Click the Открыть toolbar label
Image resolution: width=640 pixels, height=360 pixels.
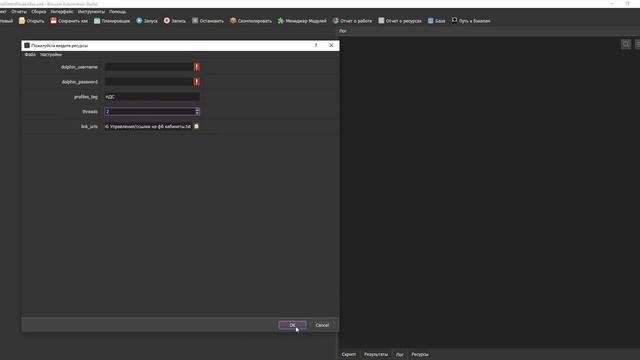(36, 21)
